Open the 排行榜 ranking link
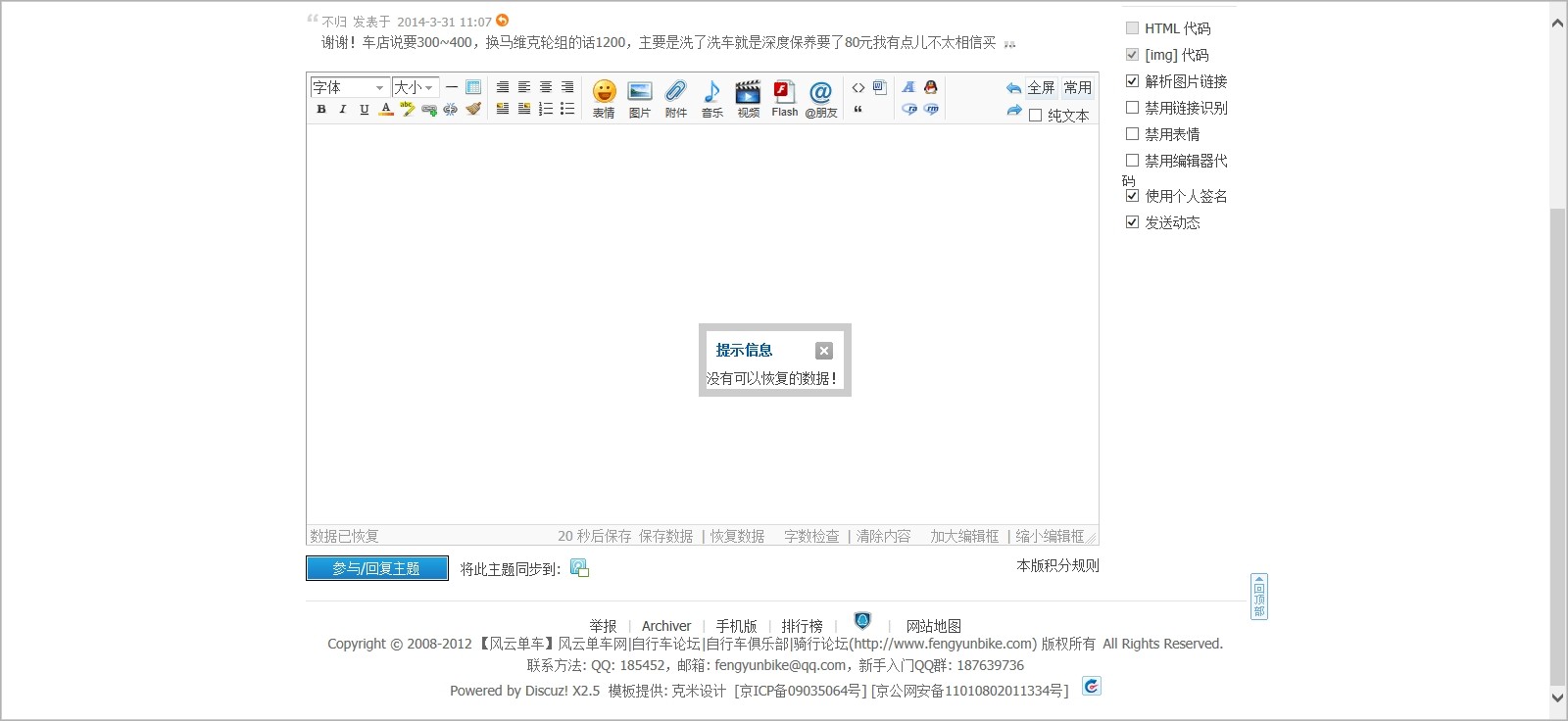 point(802,626)
